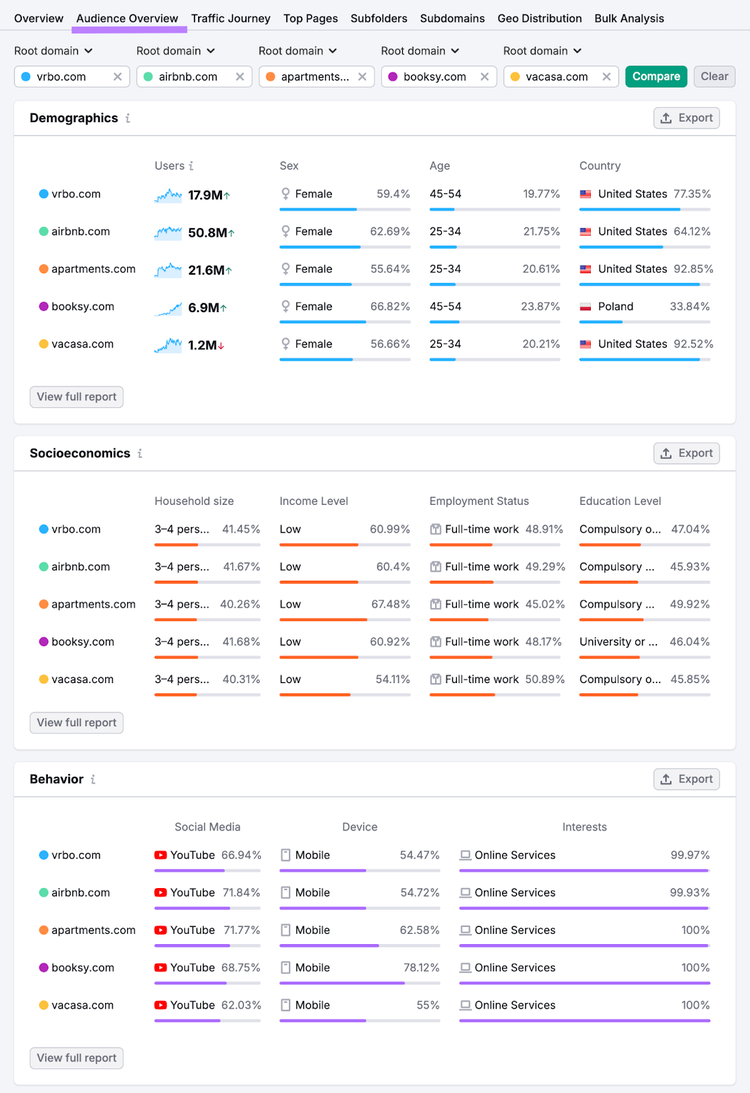Click red down arrow beside vacasa.com 1.2M
This screenshot has height=1093, width=750.
[221, 346]
